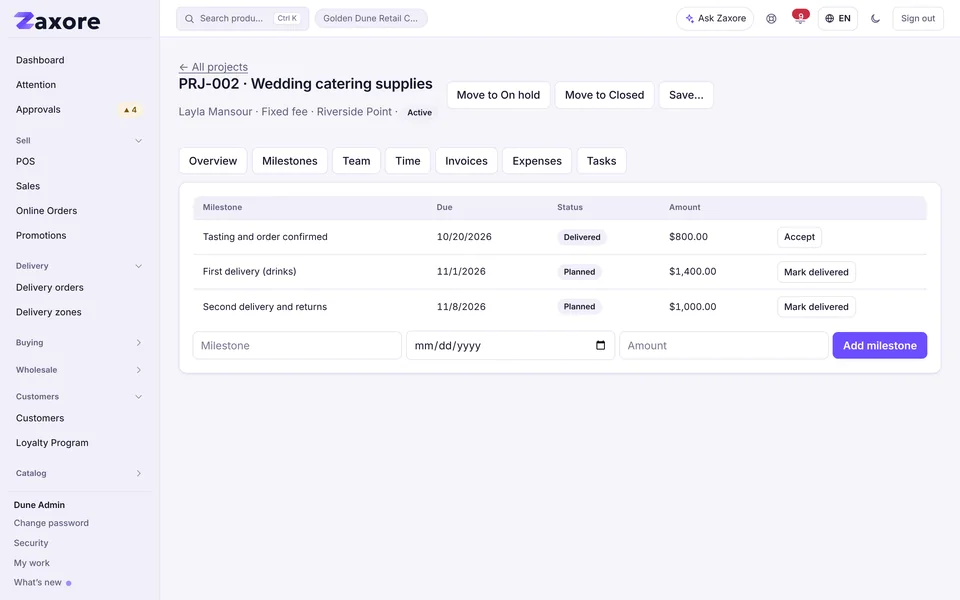
Task: Expand the Wholesale section
Action: click(138, 370)
